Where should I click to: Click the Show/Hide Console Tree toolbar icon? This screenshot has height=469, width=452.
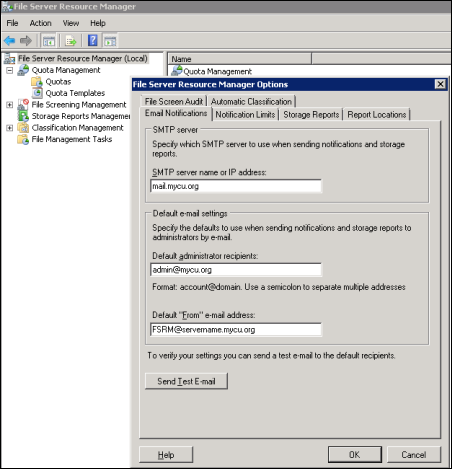49,41
